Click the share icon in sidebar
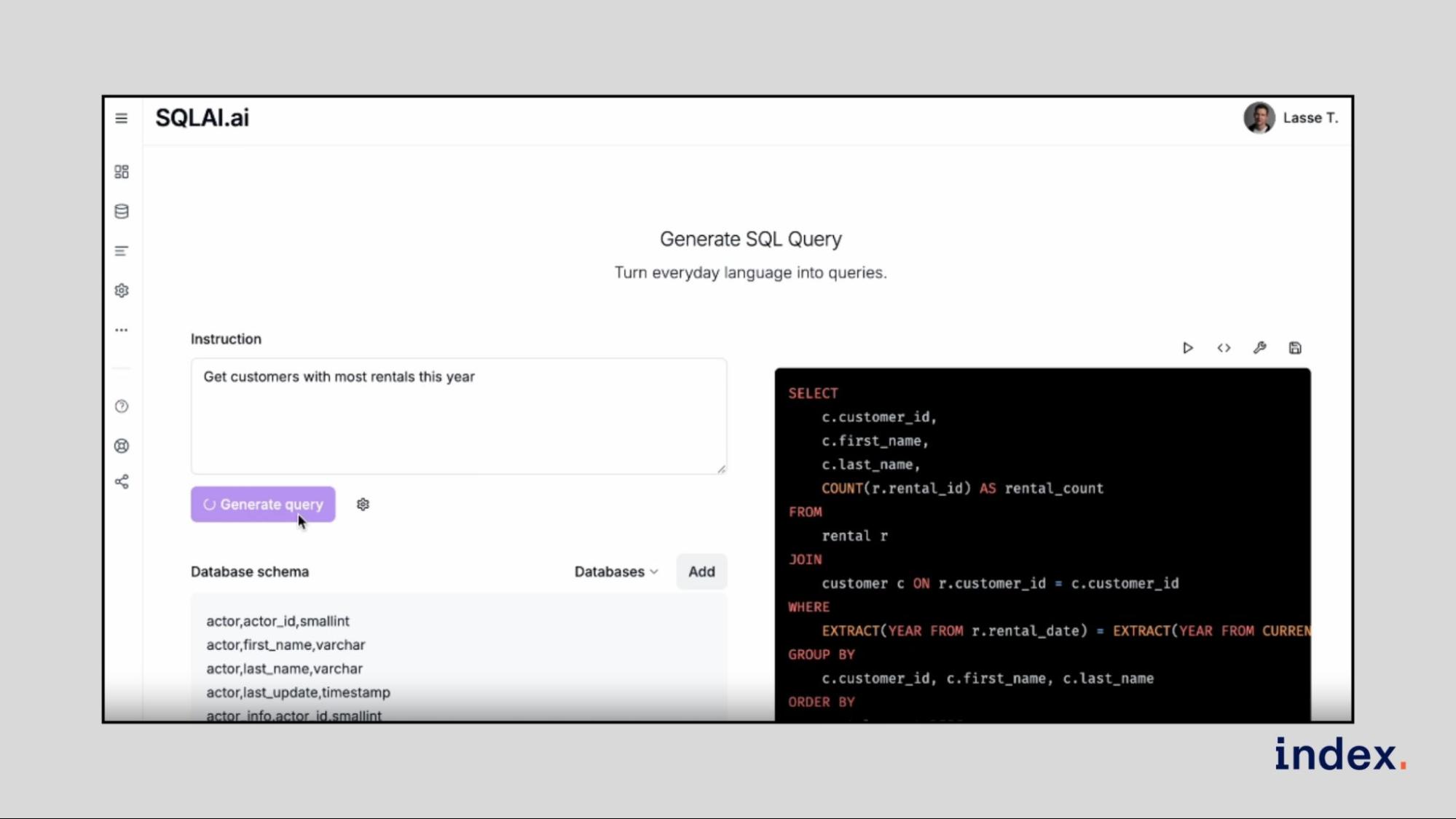Image resolution: width=1456 pixels, height=819 pixels. coord(122,482)
